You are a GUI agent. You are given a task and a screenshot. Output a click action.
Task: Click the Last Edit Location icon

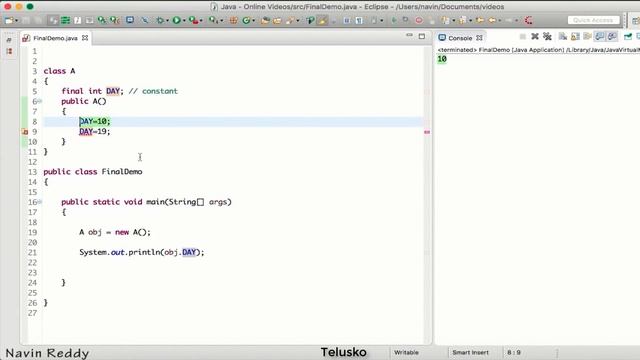tap(480, 20)
